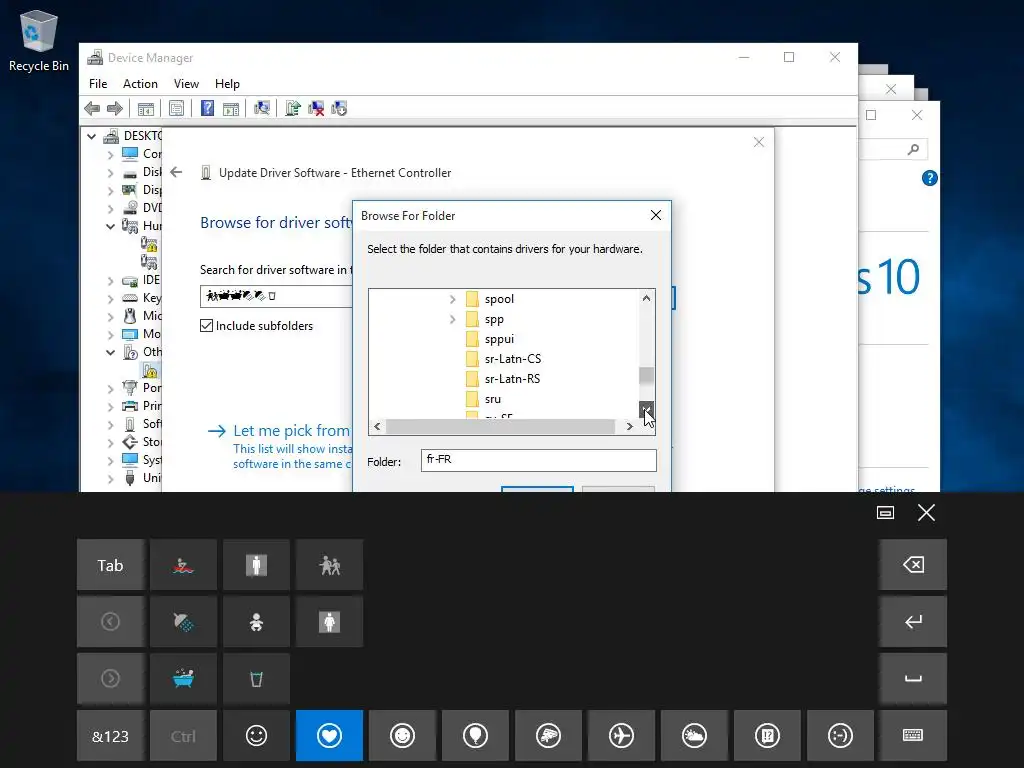Click the folder list scroll-down arrow

coord(646,409)
